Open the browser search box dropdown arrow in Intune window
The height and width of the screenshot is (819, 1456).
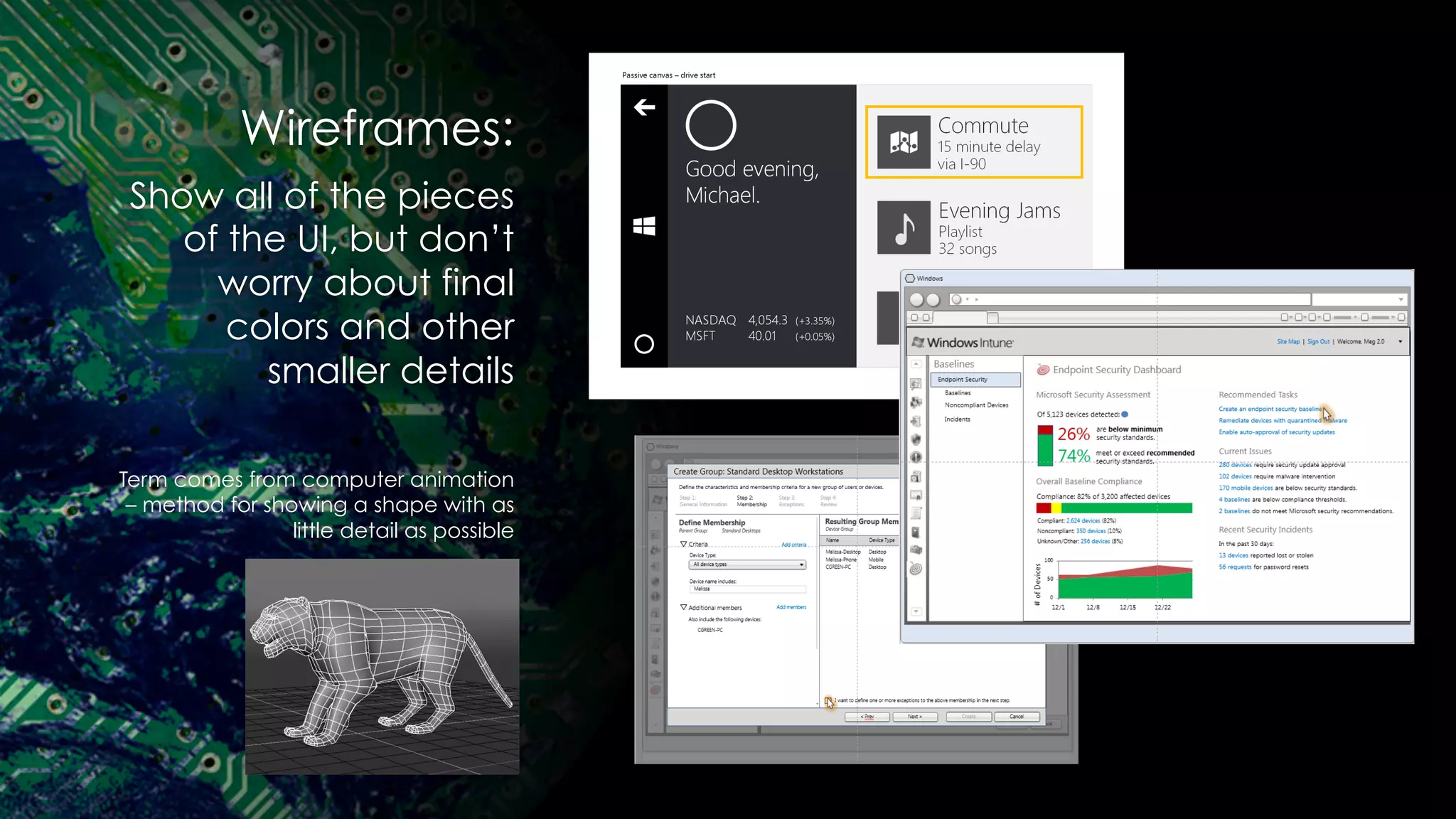point(1401,299)
